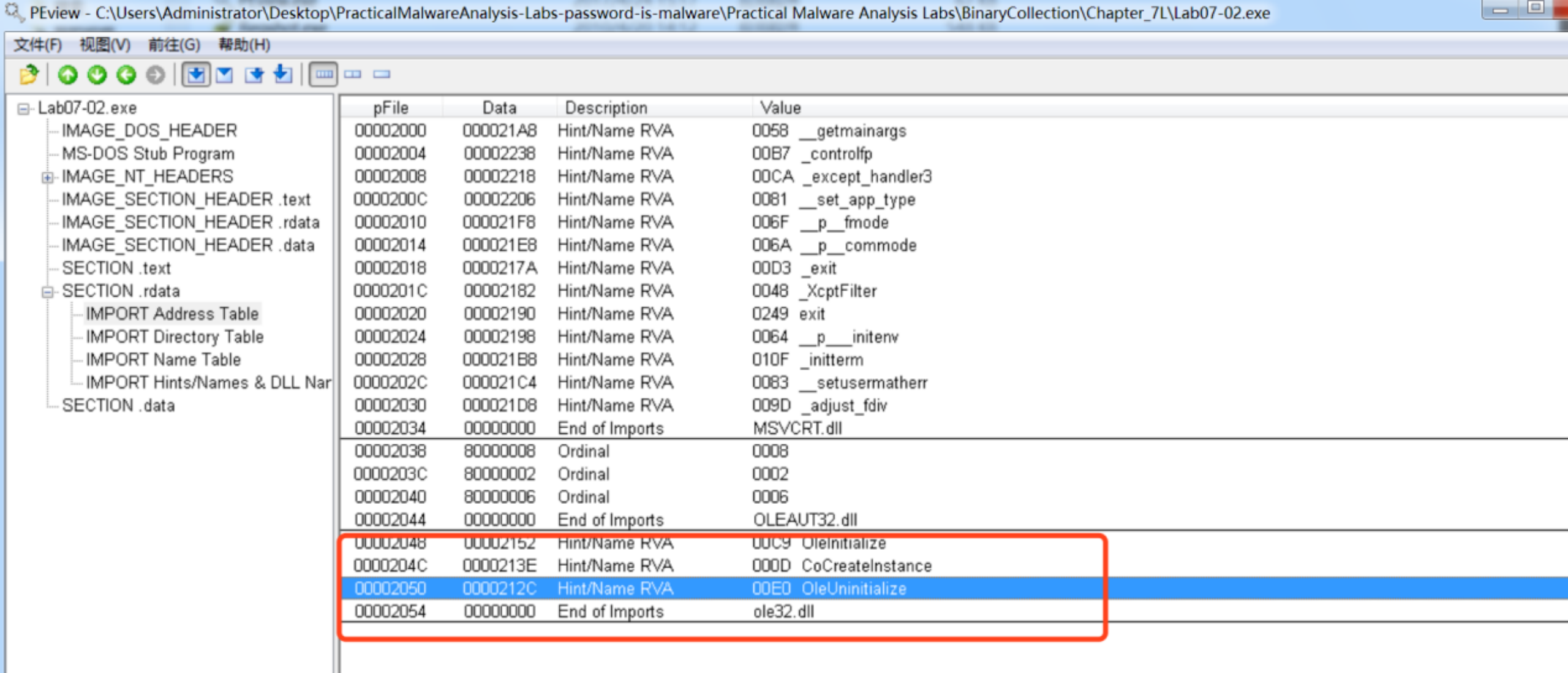
Task: Click the Description column header
Action: pos(606,108)
